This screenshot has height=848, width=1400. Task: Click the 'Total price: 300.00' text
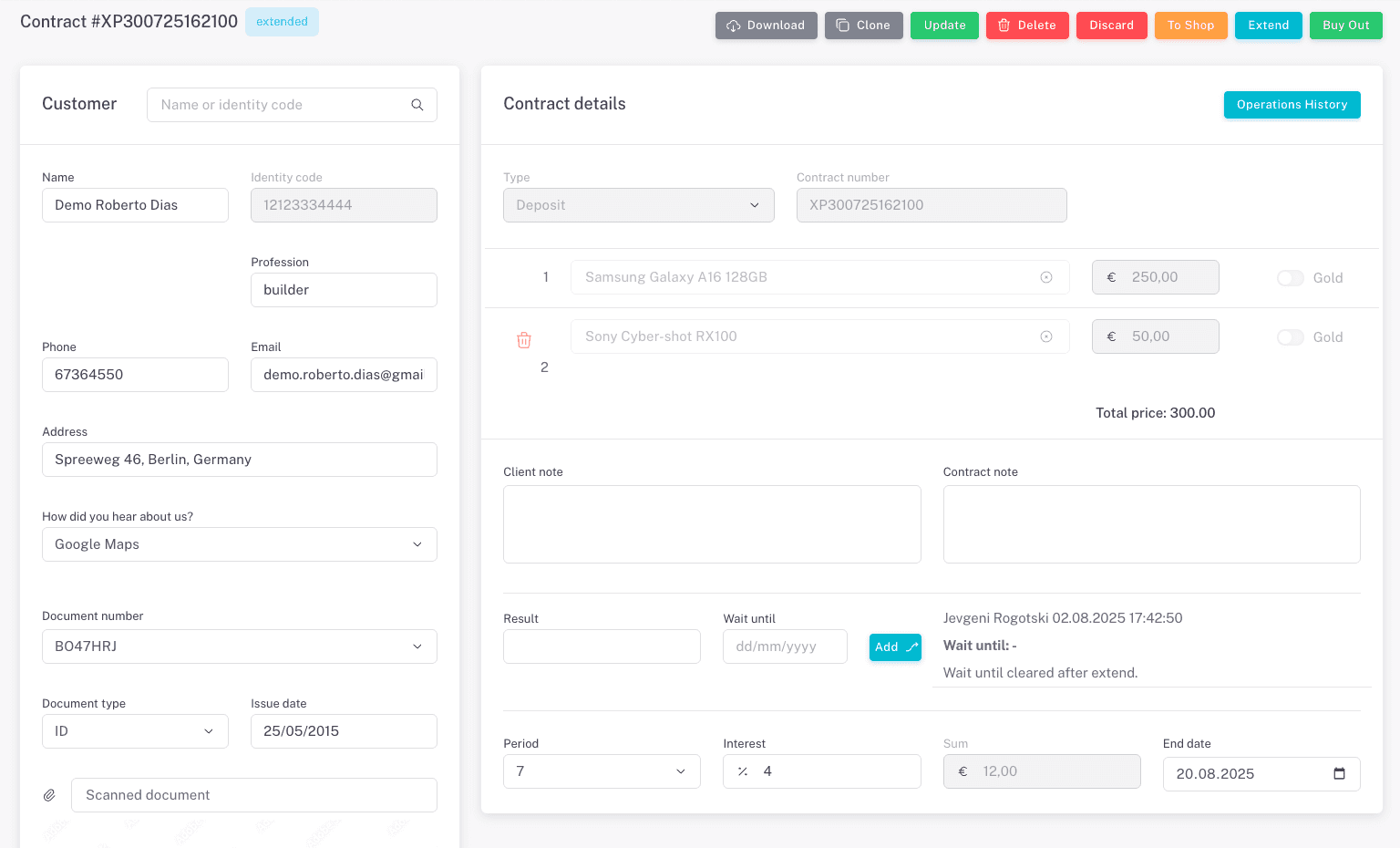pos(1156,413)
